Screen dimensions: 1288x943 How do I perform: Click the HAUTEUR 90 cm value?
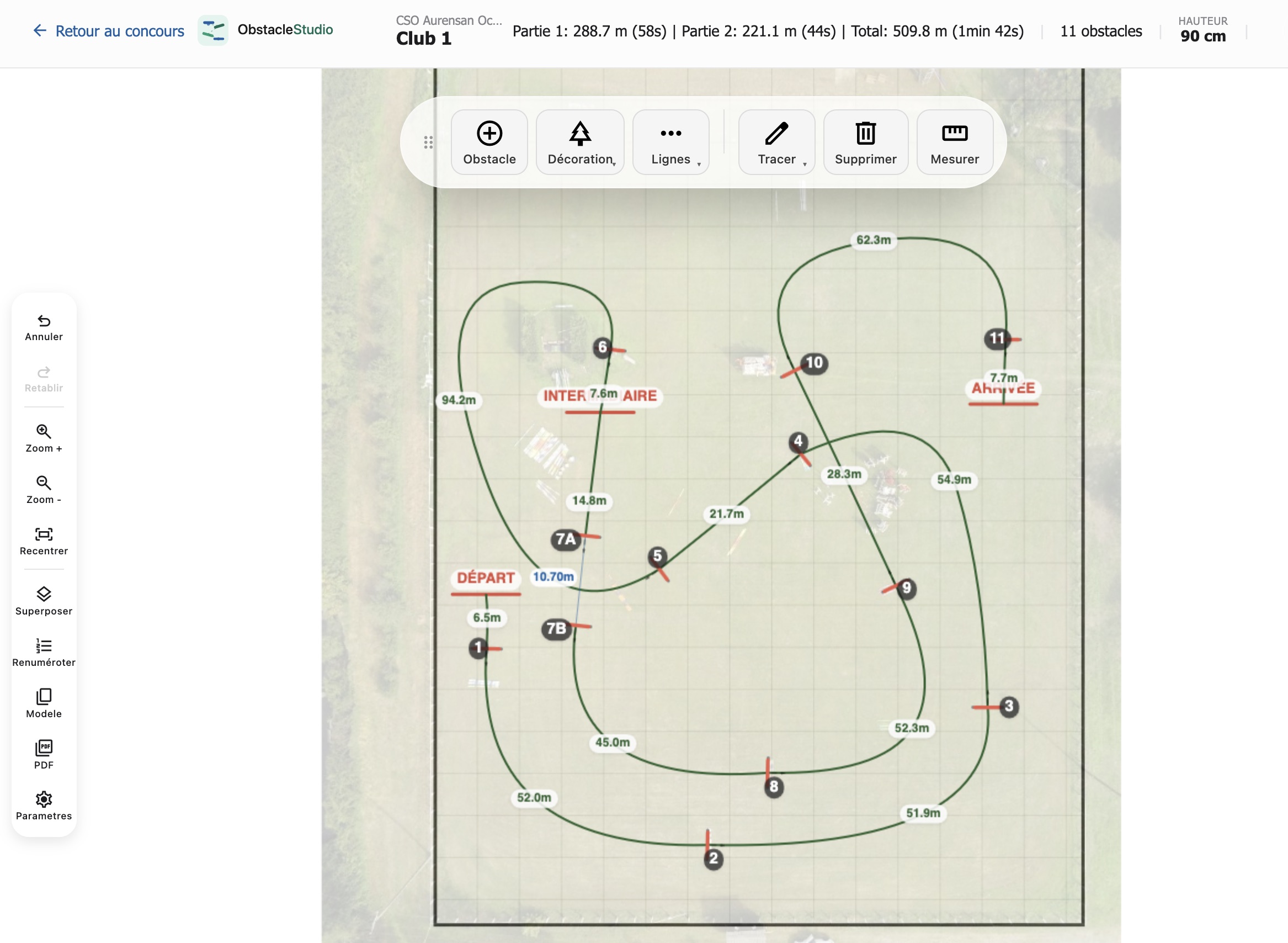tap(1202, 36)
